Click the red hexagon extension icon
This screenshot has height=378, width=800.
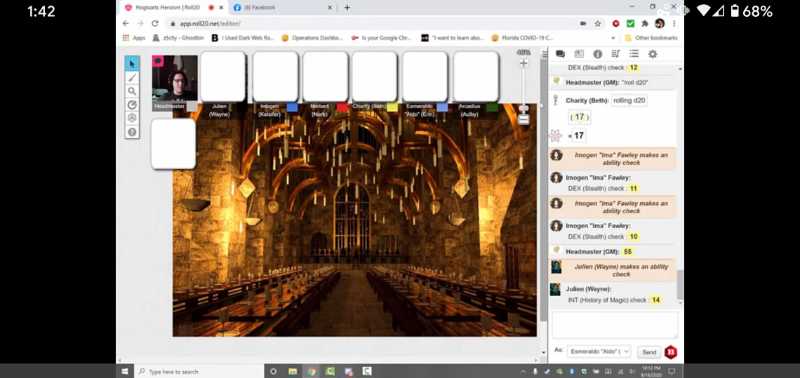coord(616,23)
